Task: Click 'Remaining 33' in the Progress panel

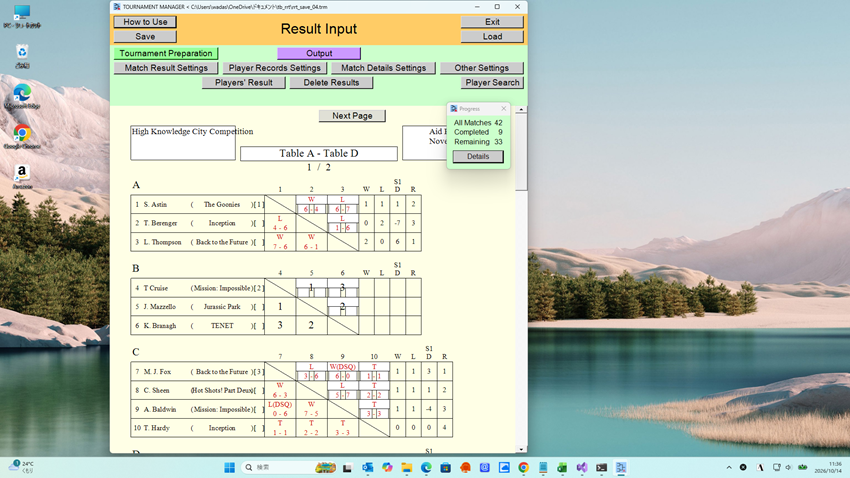Action: click(478, 141)
